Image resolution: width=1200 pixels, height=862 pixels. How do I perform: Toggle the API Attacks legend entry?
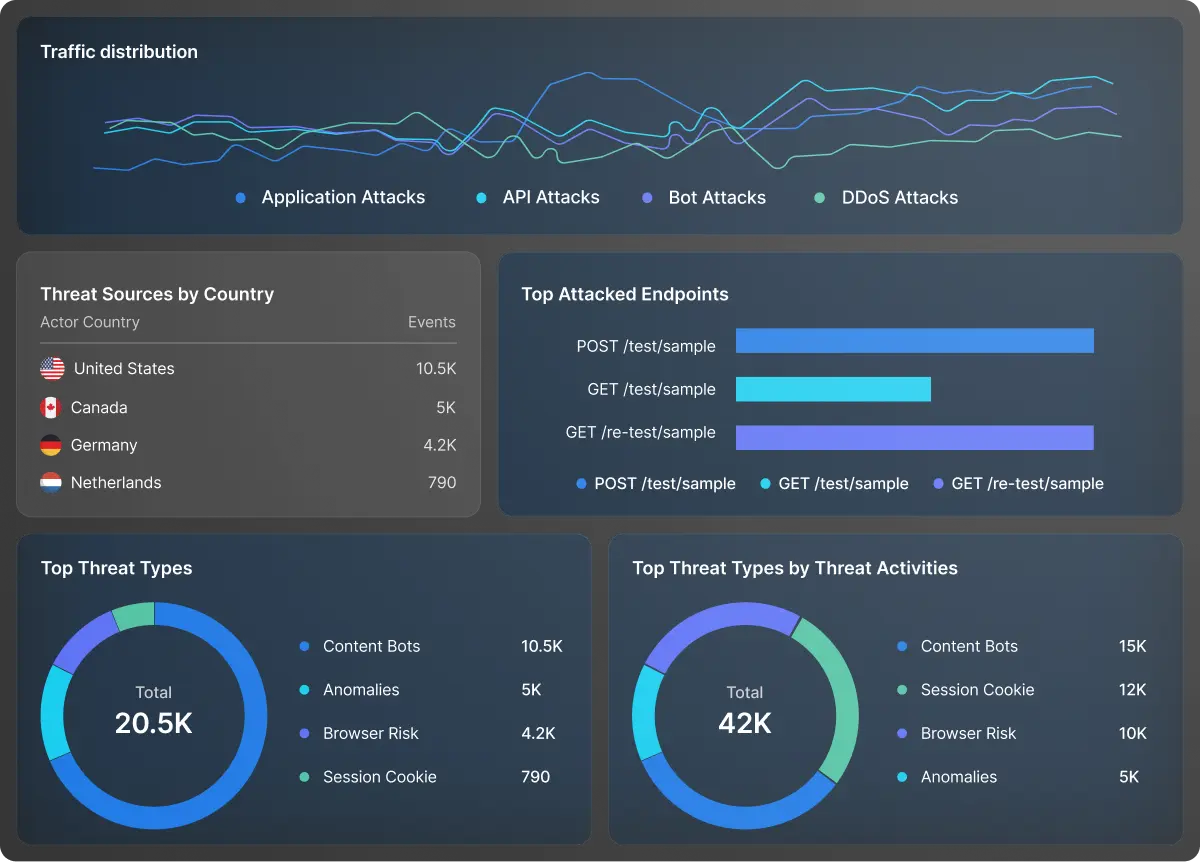click(x=478, y=197)
